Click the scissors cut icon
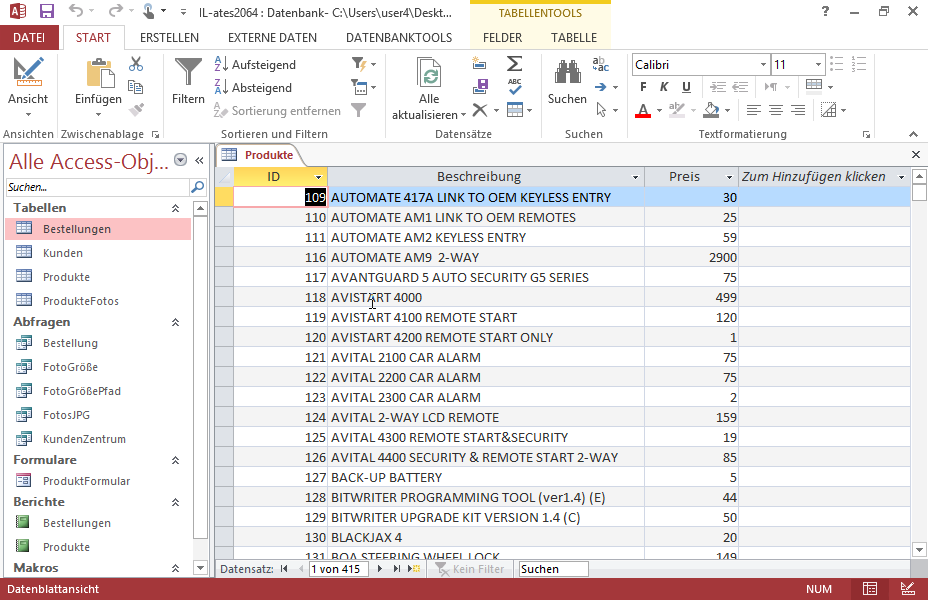 click(x=136, y=64)
